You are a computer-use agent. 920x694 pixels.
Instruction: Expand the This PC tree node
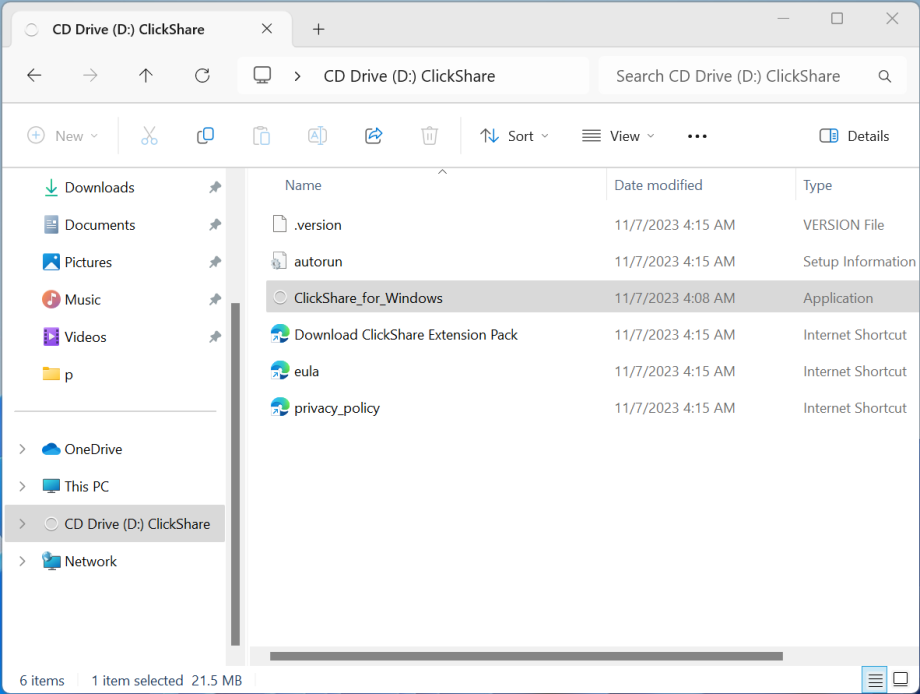click(x=22, y=486)
